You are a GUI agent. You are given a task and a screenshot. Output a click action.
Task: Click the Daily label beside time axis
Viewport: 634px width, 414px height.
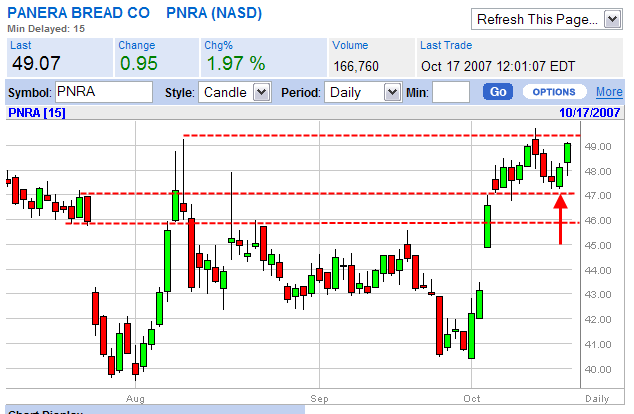pyautogui.click(x=597, y=399)
